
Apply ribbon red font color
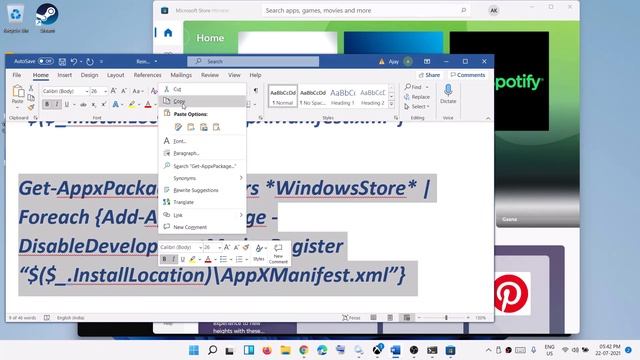148,105
